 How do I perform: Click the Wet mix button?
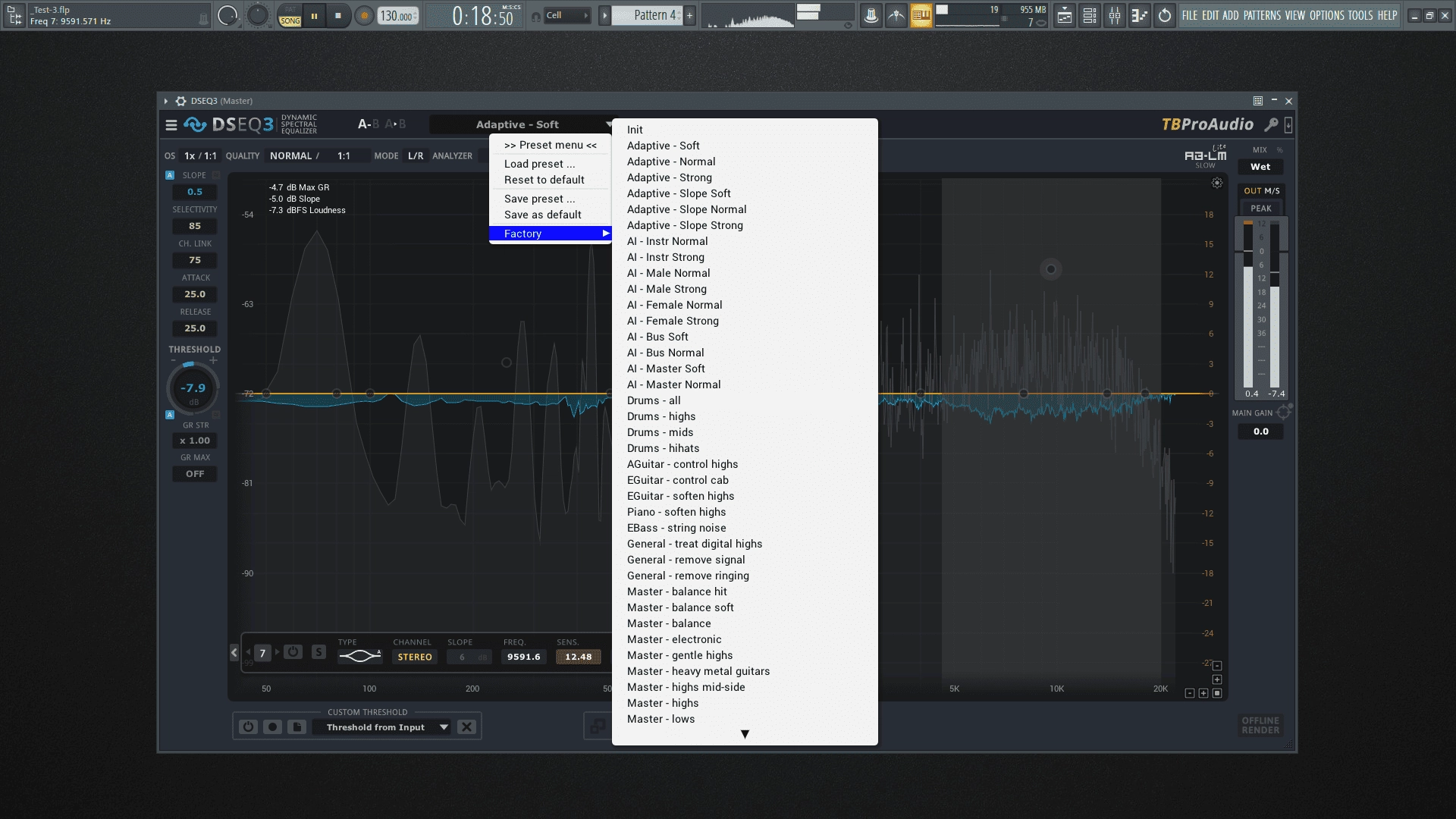coord(1260,167)
